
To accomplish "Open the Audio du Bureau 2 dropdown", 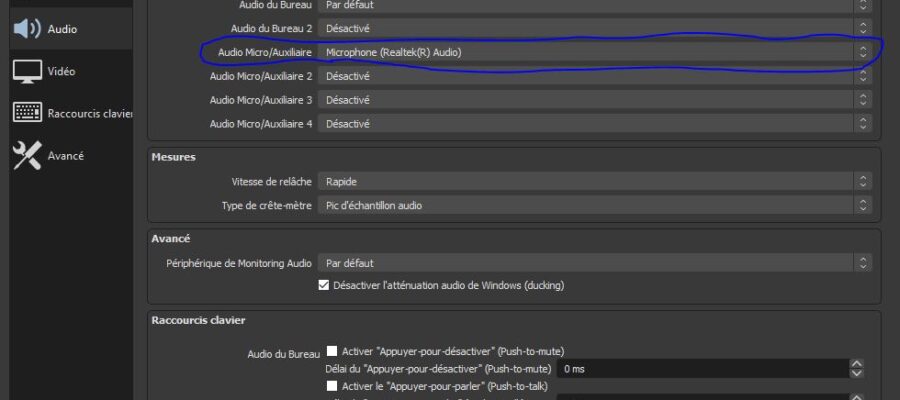I will [595, 28].
